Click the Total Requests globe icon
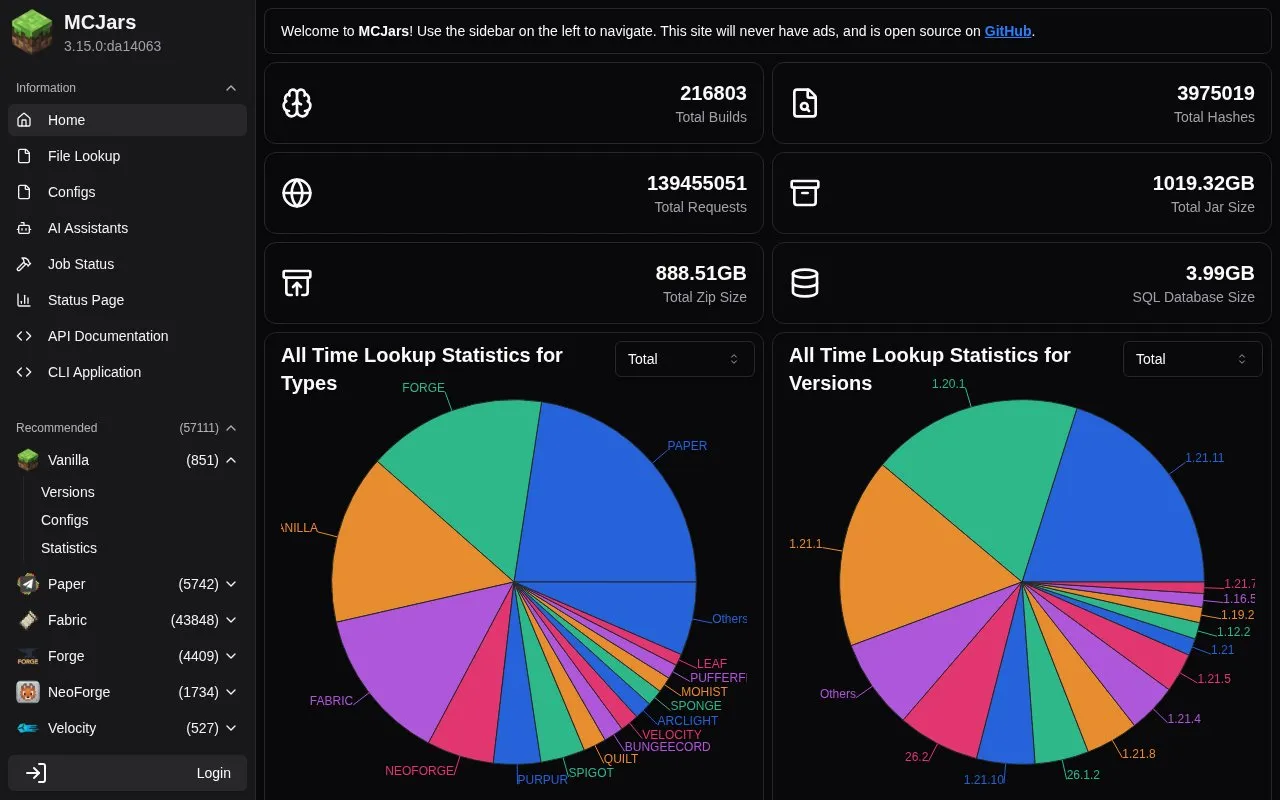The image size is (1280, 800). pos(297,193)
